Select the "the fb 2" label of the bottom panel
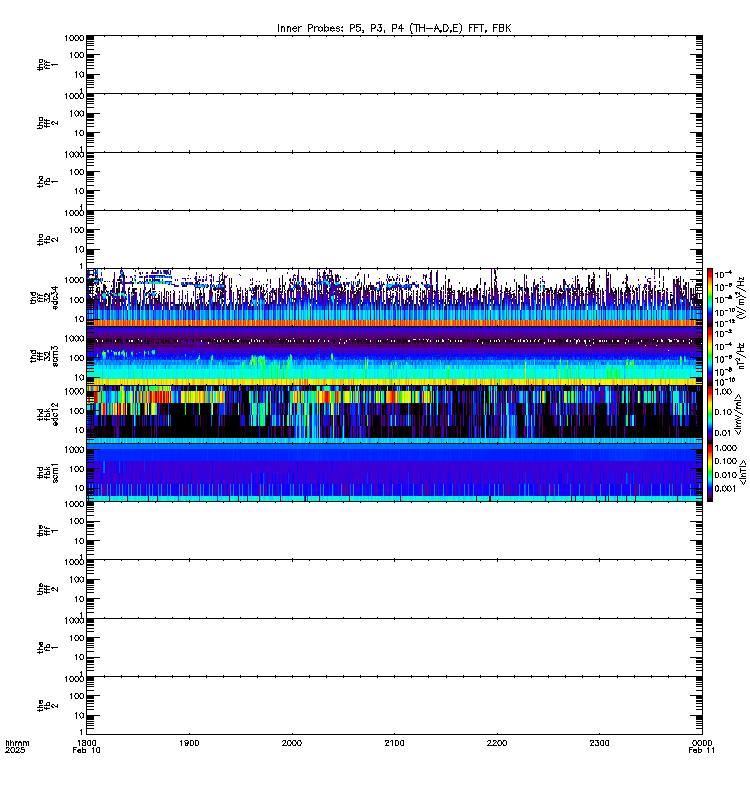The height and width of the screenshot is (800, 750). (48, 706)
